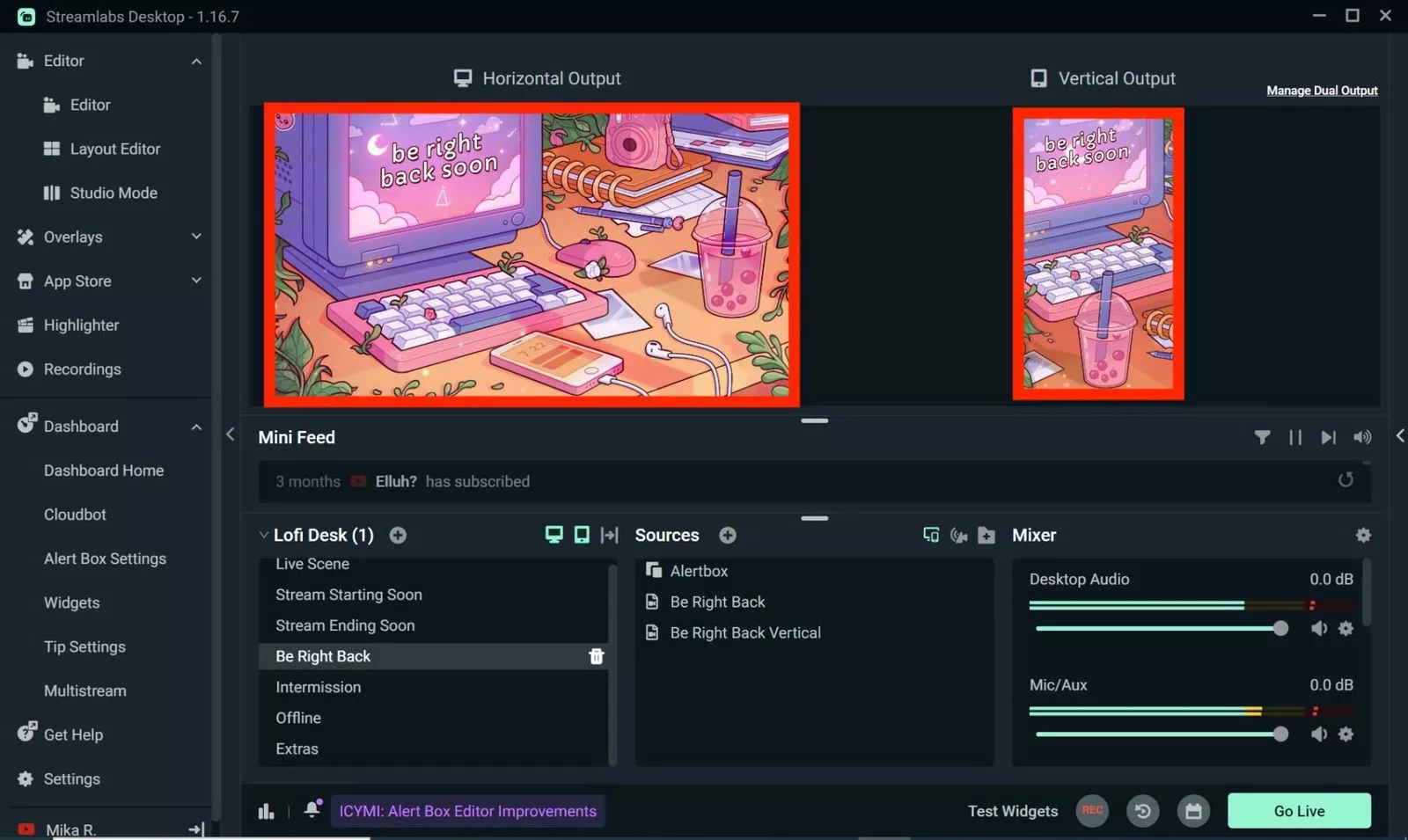This screenshot has width=1408, height=840.
Task: Mute the Desktop Audio channel
Action: coord(1319,628)
